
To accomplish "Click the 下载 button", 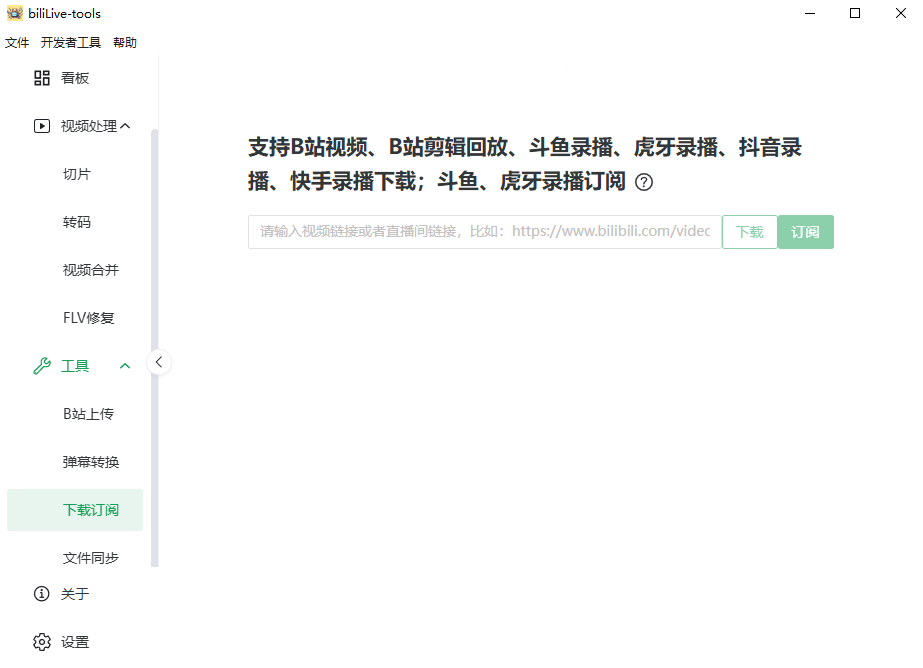I will click(749, 231).
